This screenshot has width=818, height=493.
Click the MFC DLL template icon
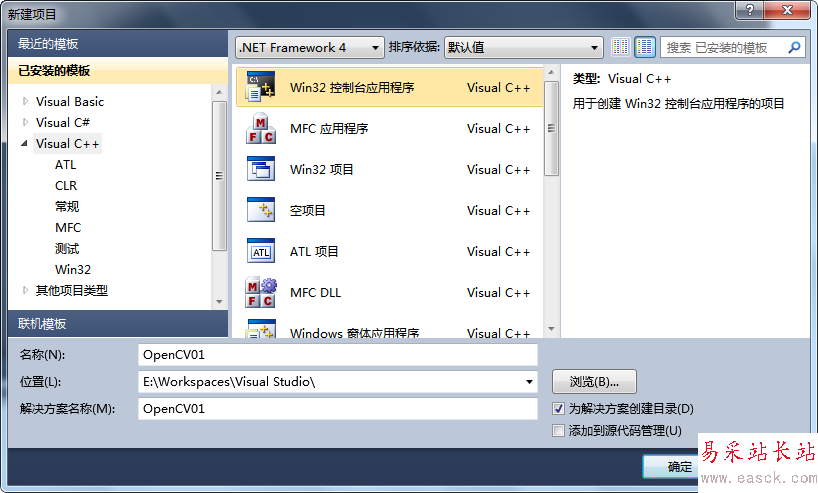point(261,292)
